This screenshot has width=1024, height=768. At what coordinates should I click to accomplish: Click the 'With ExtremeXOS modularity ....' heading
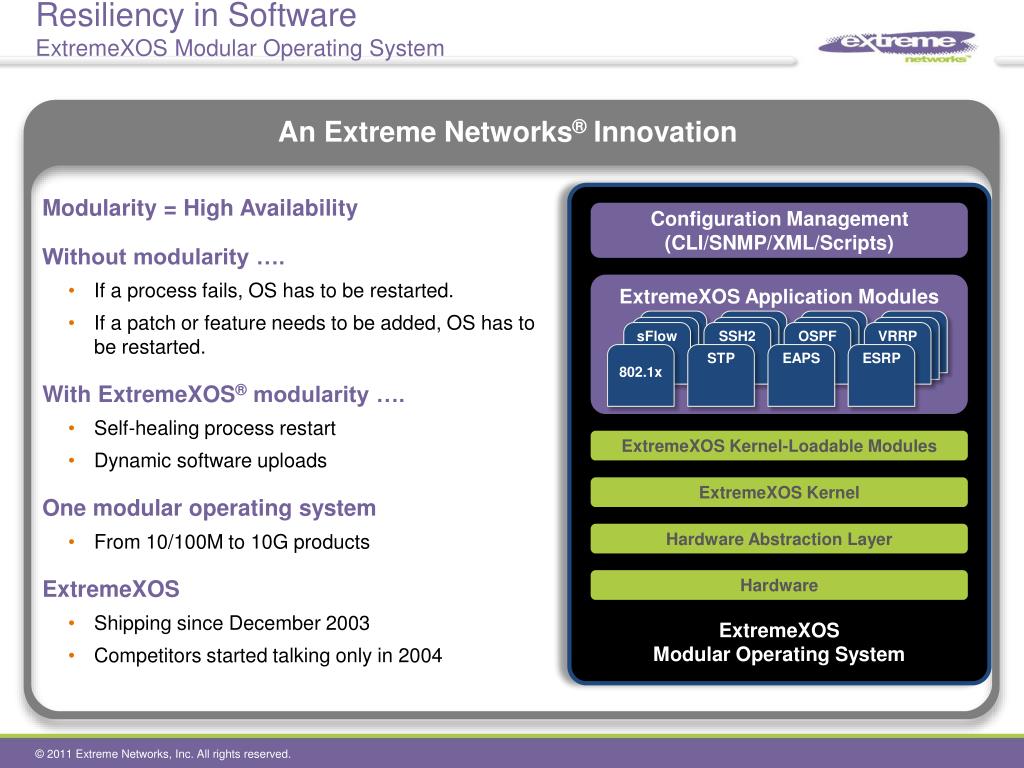coord(223,394)
